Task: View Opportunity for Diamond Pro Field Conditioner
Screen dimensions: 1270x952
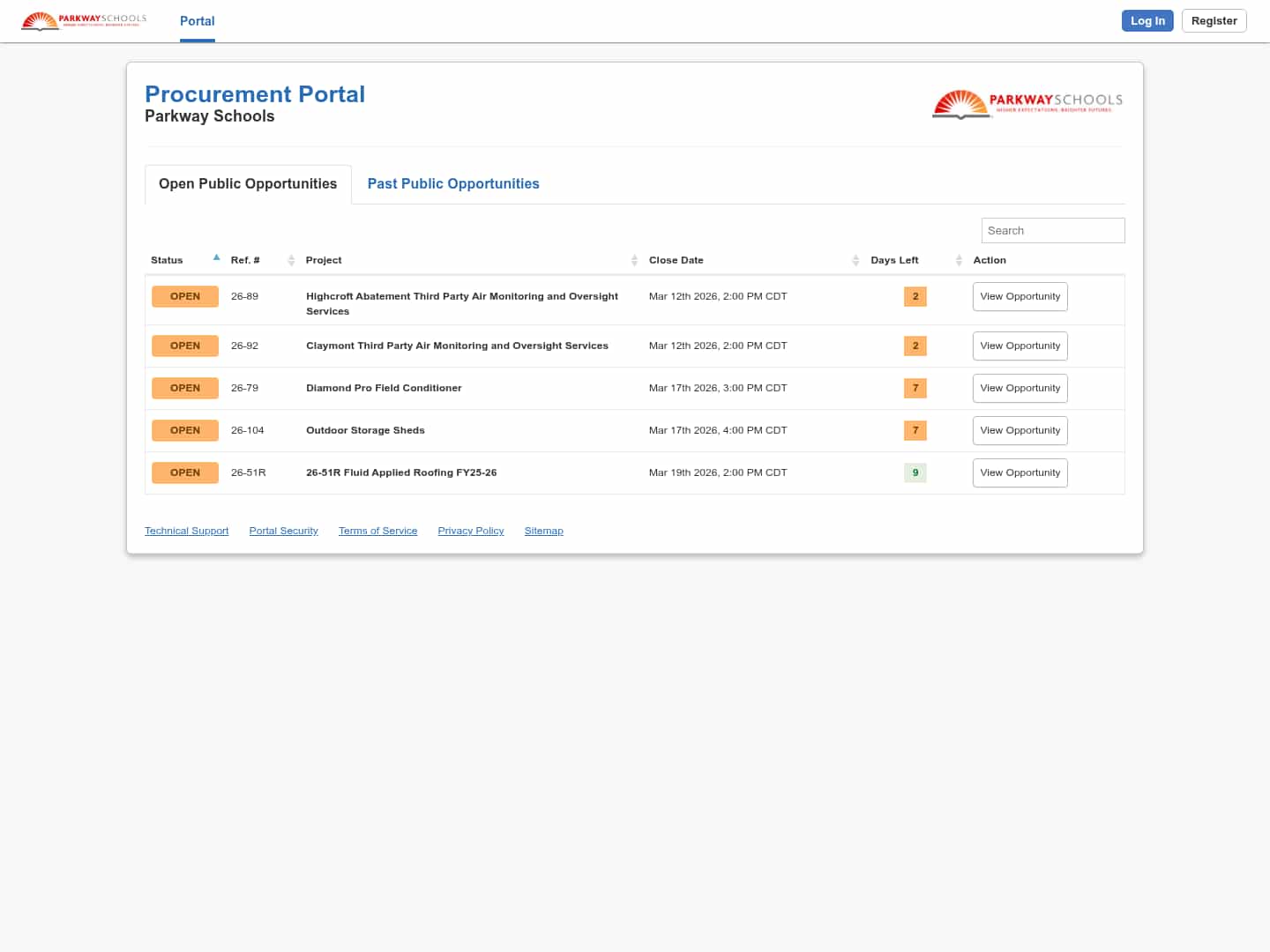Action: [1020, 388]
